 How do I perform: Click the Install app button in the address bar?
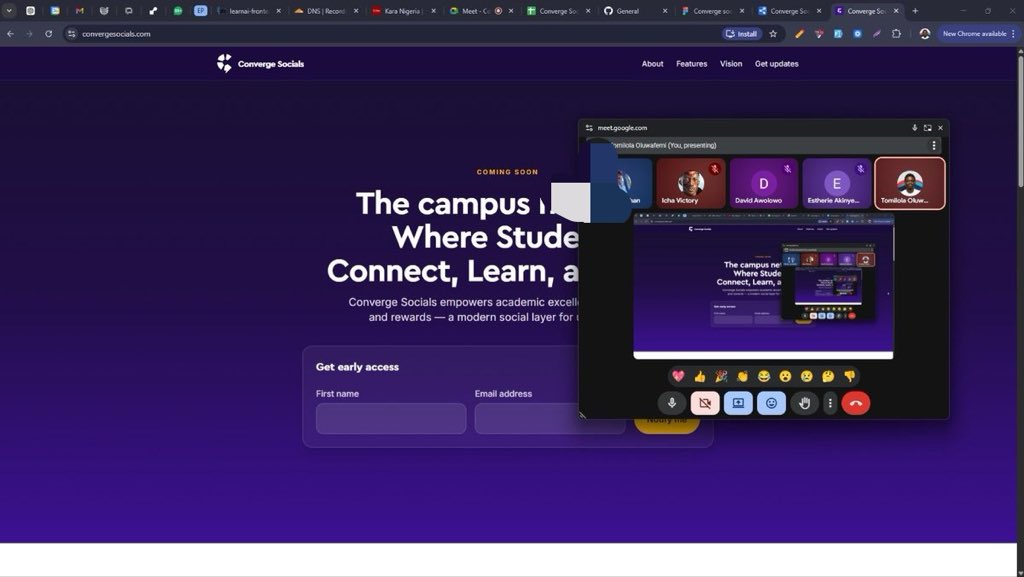click(x=742, y=34)
